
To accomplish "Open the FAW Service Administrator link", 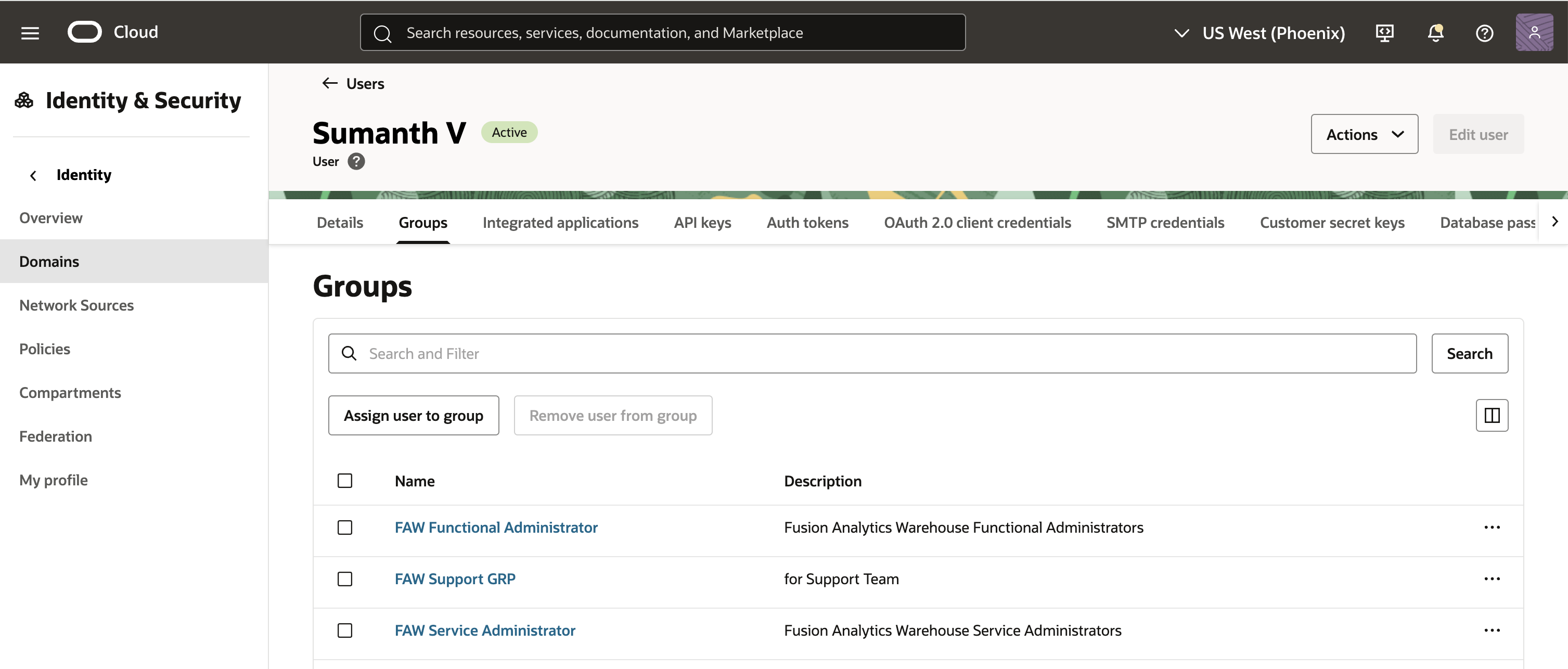I will (484, 630).
